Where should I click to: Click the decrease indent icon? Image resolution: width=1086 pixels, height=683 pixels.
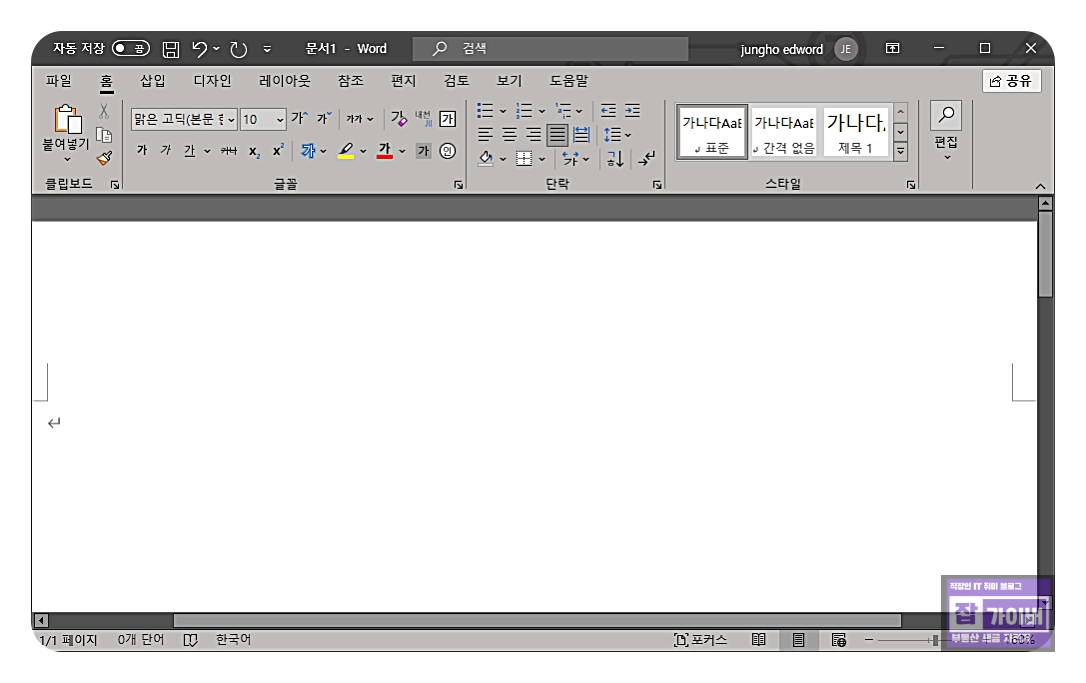608,111
